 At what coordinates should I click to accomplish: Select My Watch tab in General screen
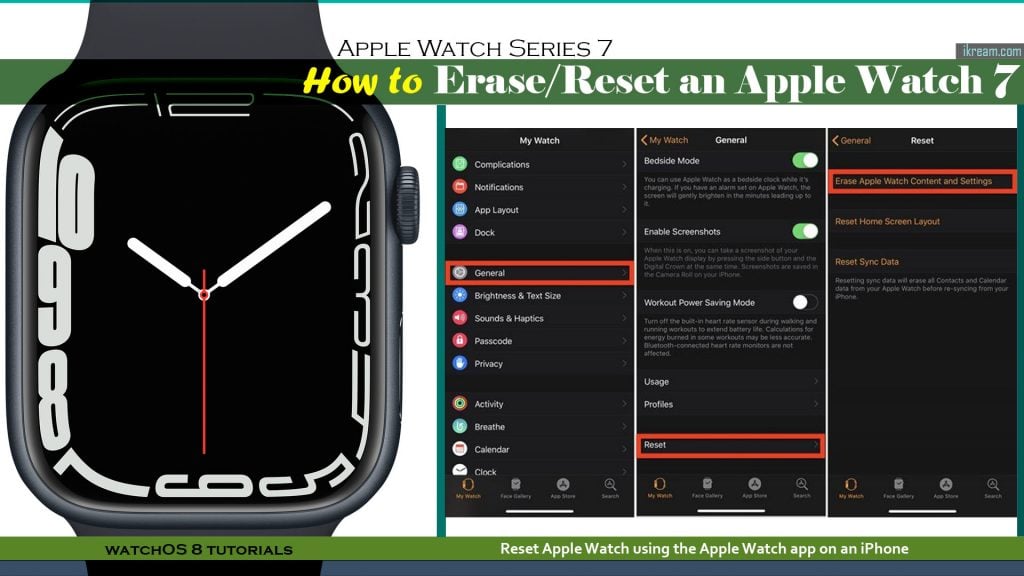tap(660, 488)
